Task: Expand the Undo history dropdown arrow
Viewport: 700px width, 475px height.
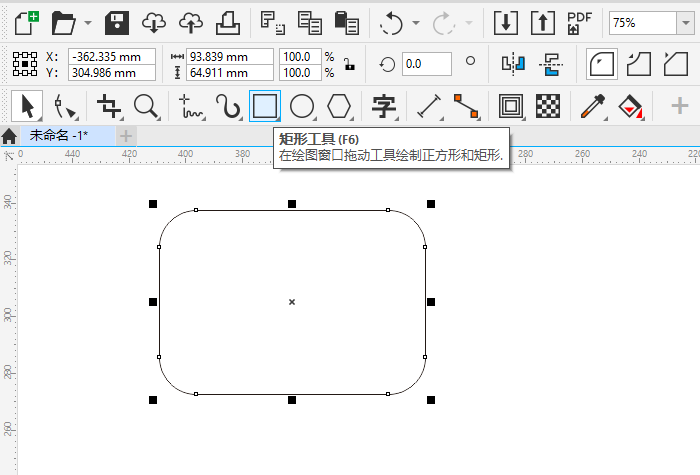Action: tap(413, 22)
